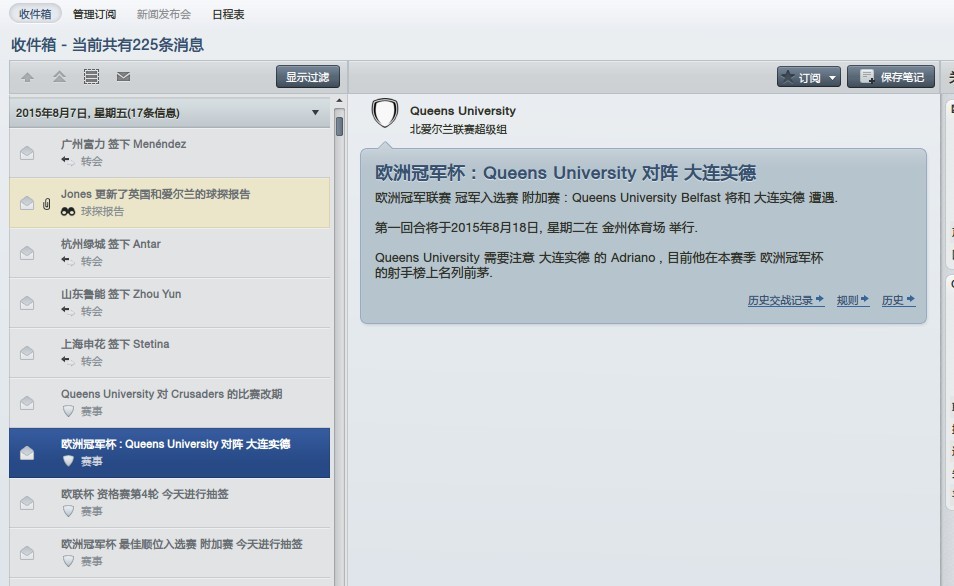Open the 历史 link in message
Viewport: 954px width, 586px height.
[x=898, y=300]
